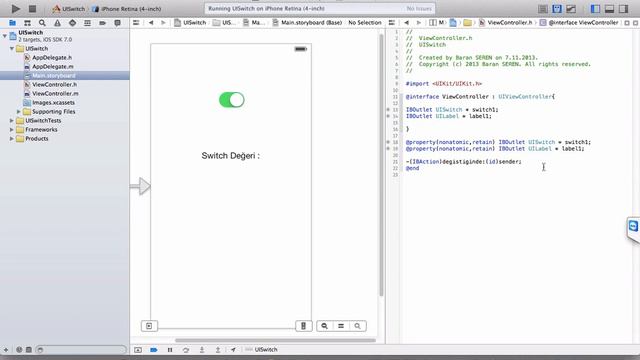Toggle the iPhone form factor height button
Screen dimensions: 640x360
(303, 326)
